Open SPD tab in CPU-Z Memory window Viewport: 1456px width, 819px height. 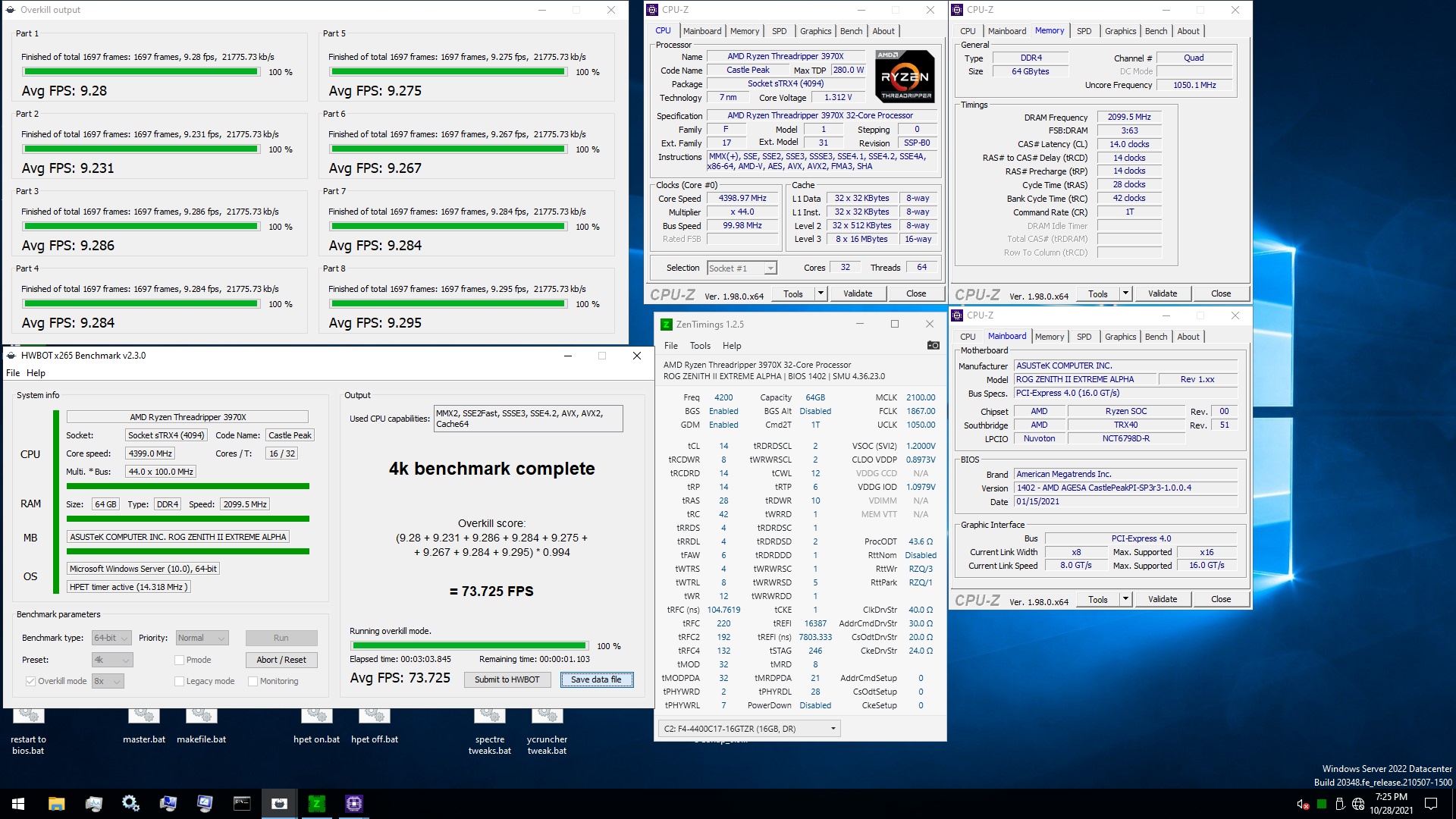pyautogui.click(x=1084, y=31)
